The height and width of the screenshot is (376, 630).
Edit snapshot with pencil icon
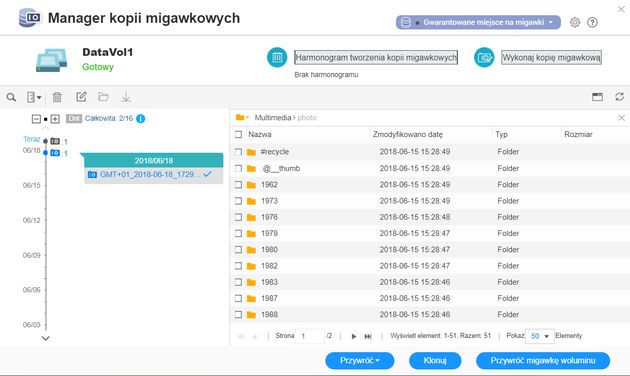click(81, 97)
